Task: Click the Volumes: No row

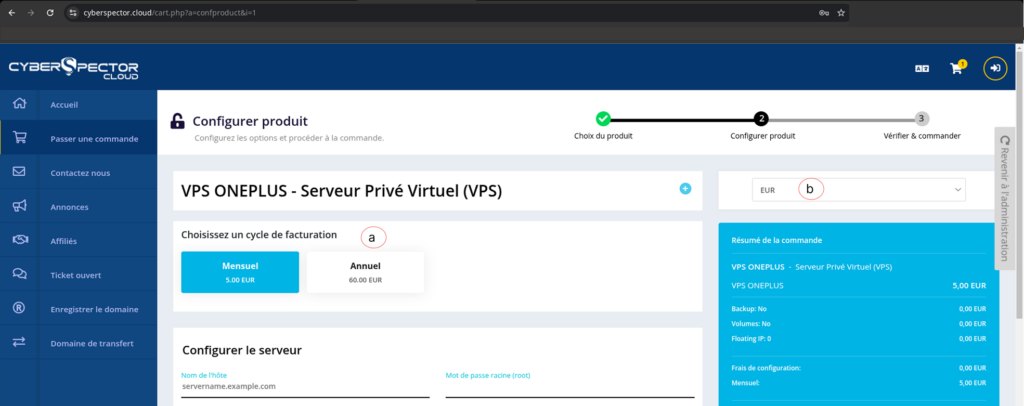Action: pos(859,324)
